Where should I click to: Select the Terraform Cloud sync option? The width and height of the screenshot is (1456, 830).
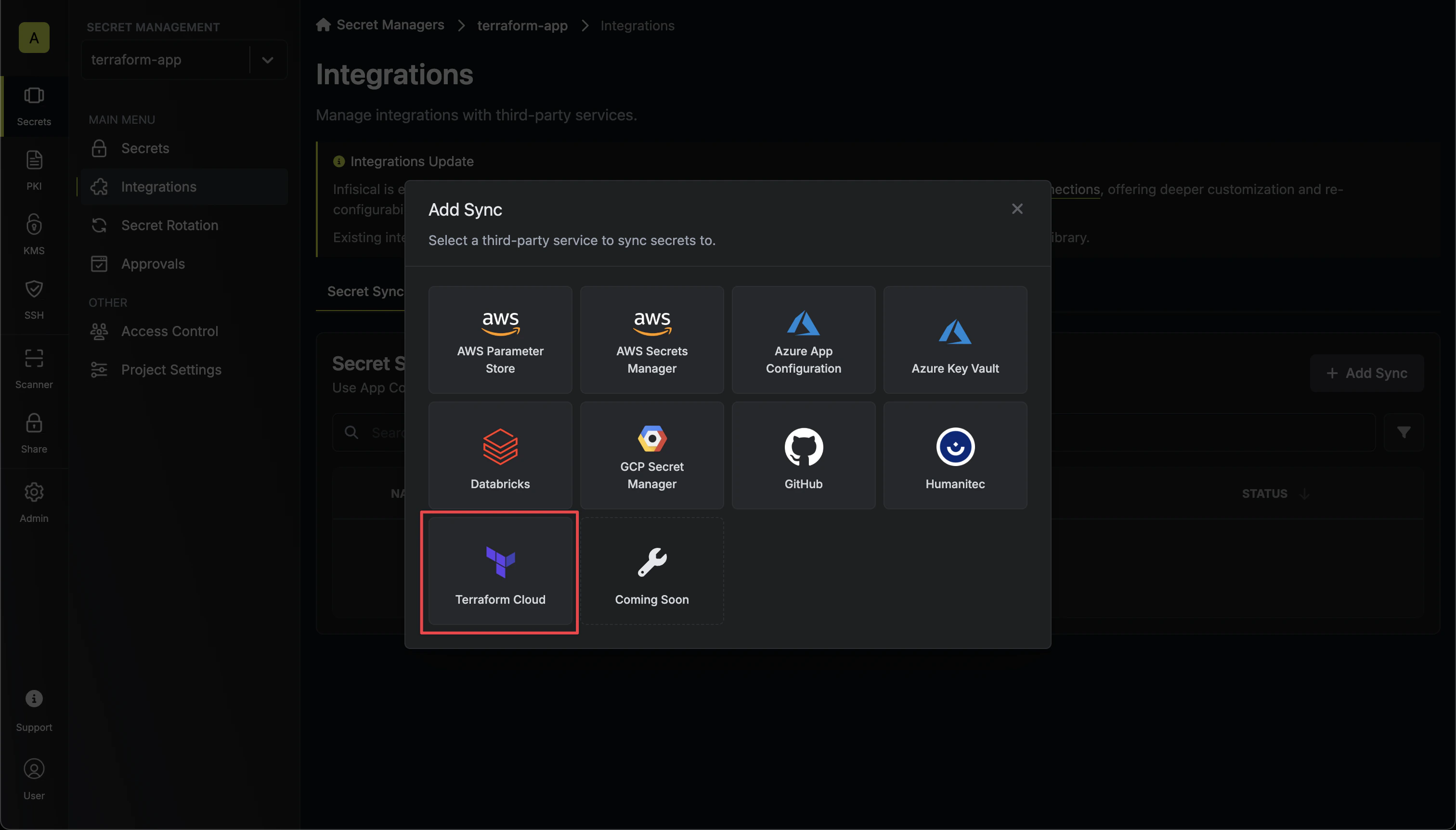pyautogui.click(x=500, y=571)
